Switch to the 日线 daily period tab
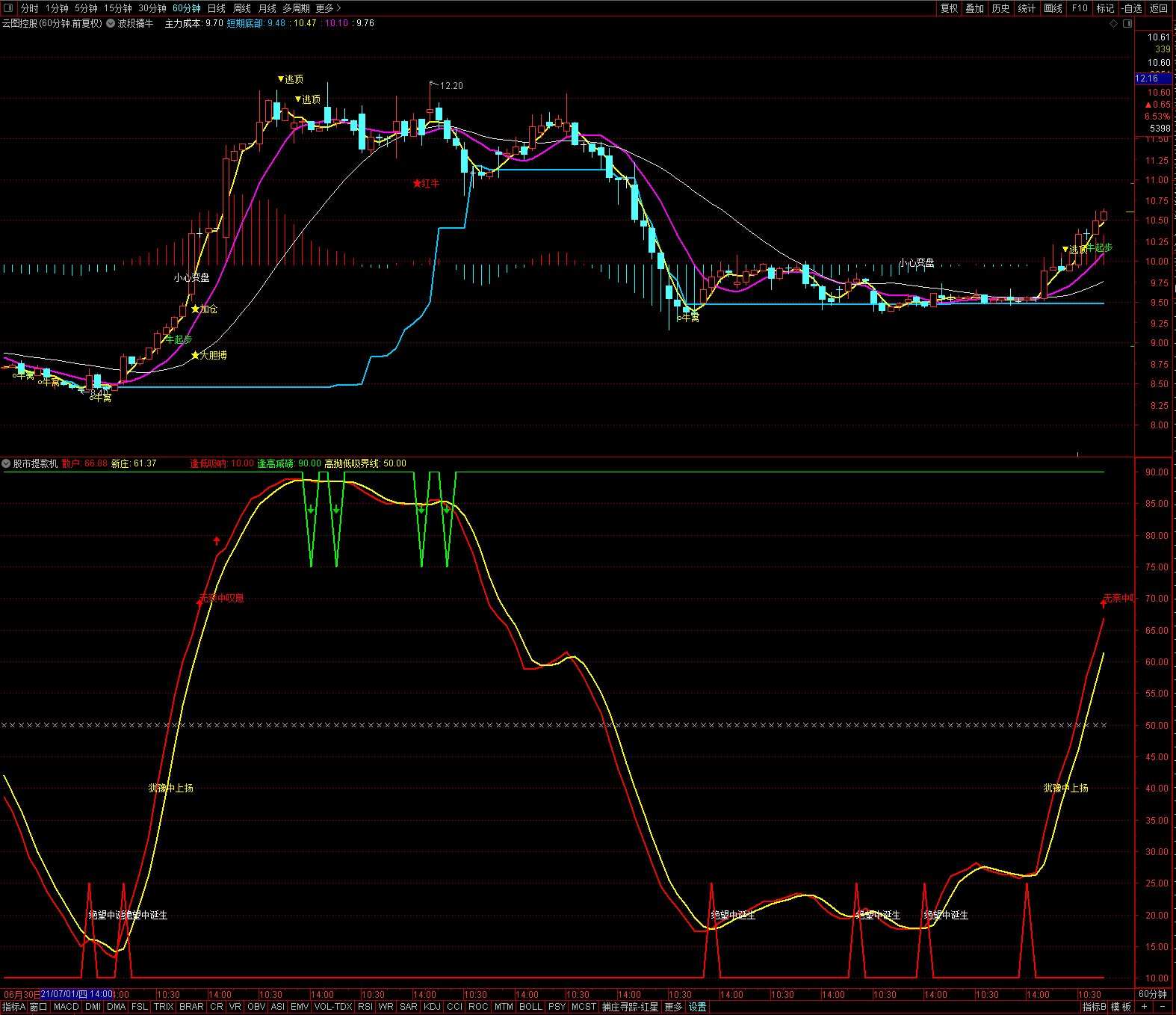This screenshot has width=1176, height=1015. click(x=216, y=8)
